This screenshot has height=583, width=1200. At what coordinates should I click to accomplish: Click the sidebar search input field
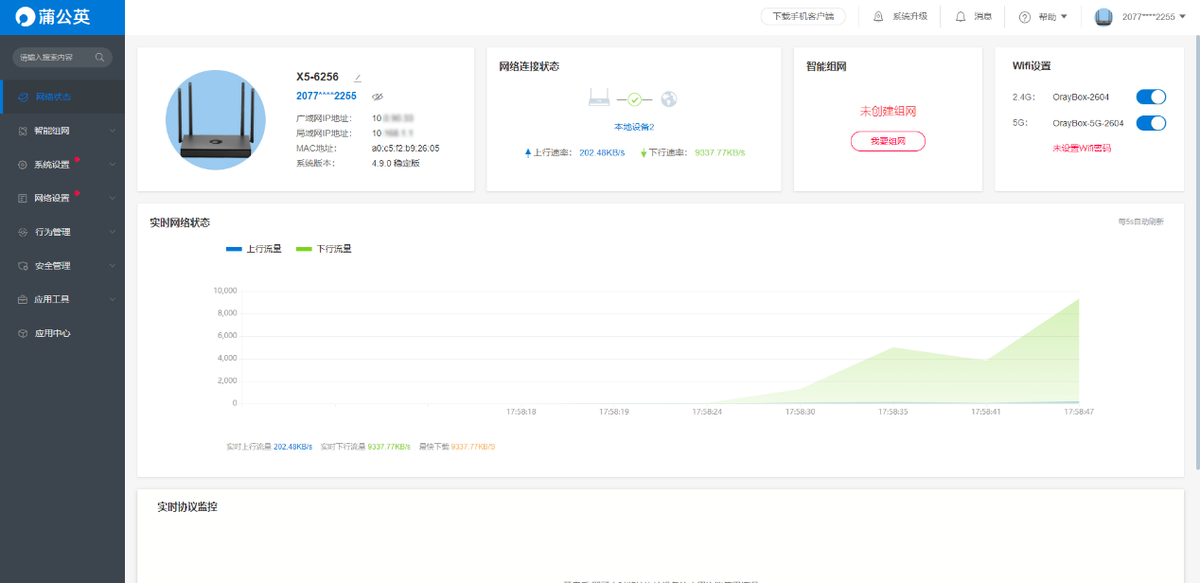pos(55,58)
